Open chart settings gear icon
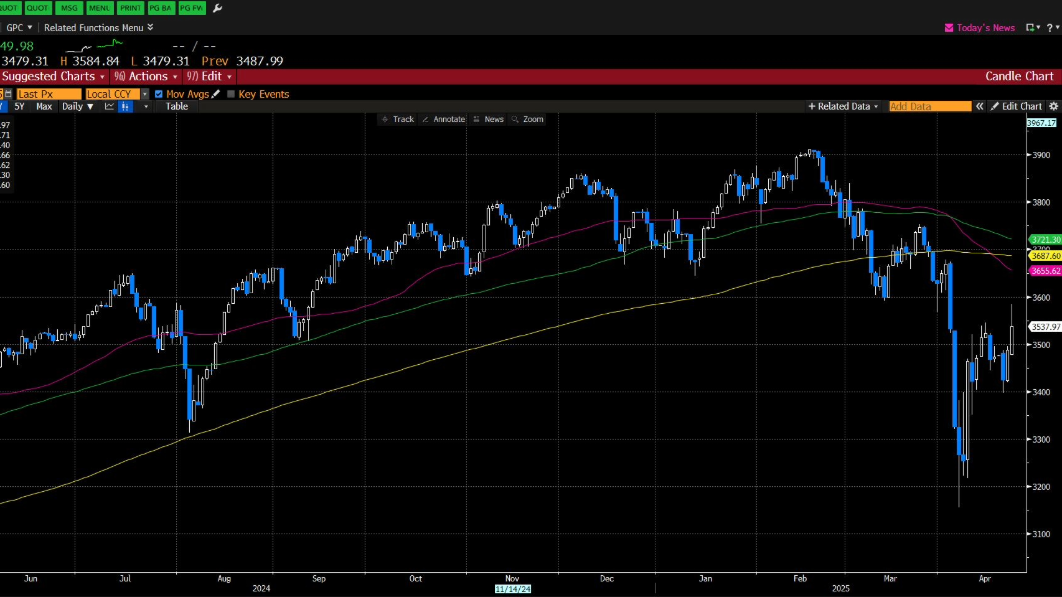1062x597 pixels. click(1053, 106)
